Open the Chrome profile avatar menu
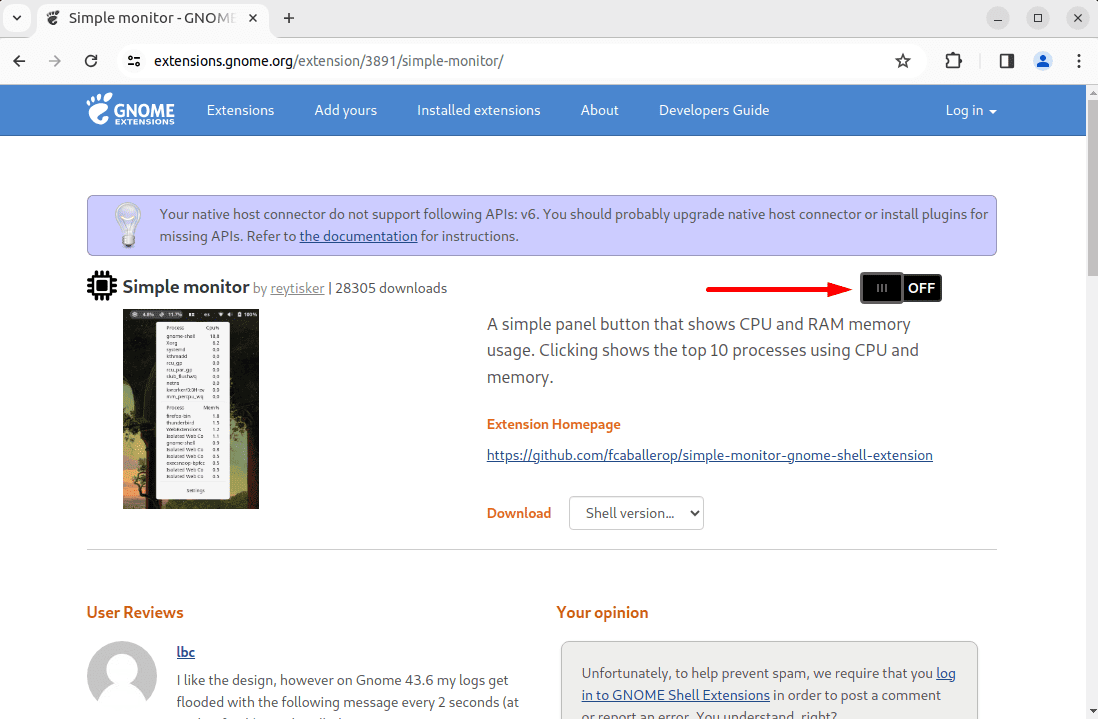Viewport: 1098px width, 719px height. (x=1043, y=61)
